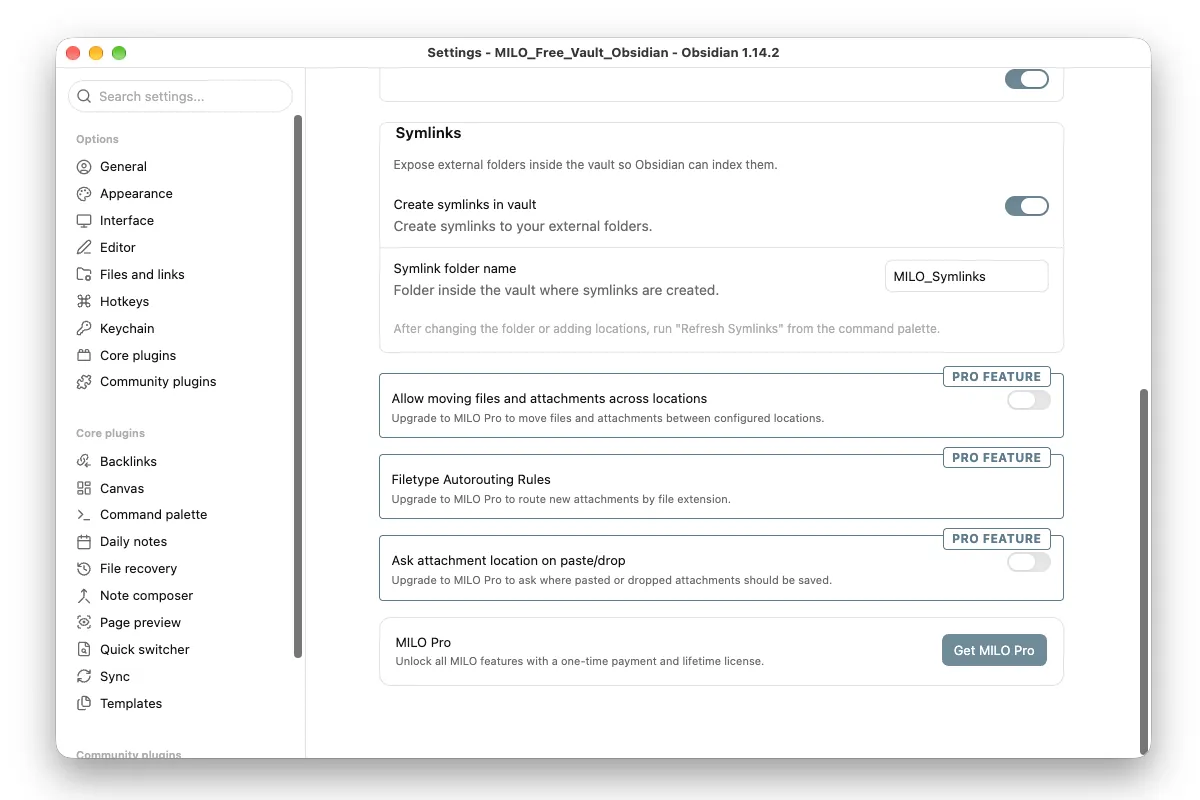Click the Hotkeys command-key icon

click(84, 302)
